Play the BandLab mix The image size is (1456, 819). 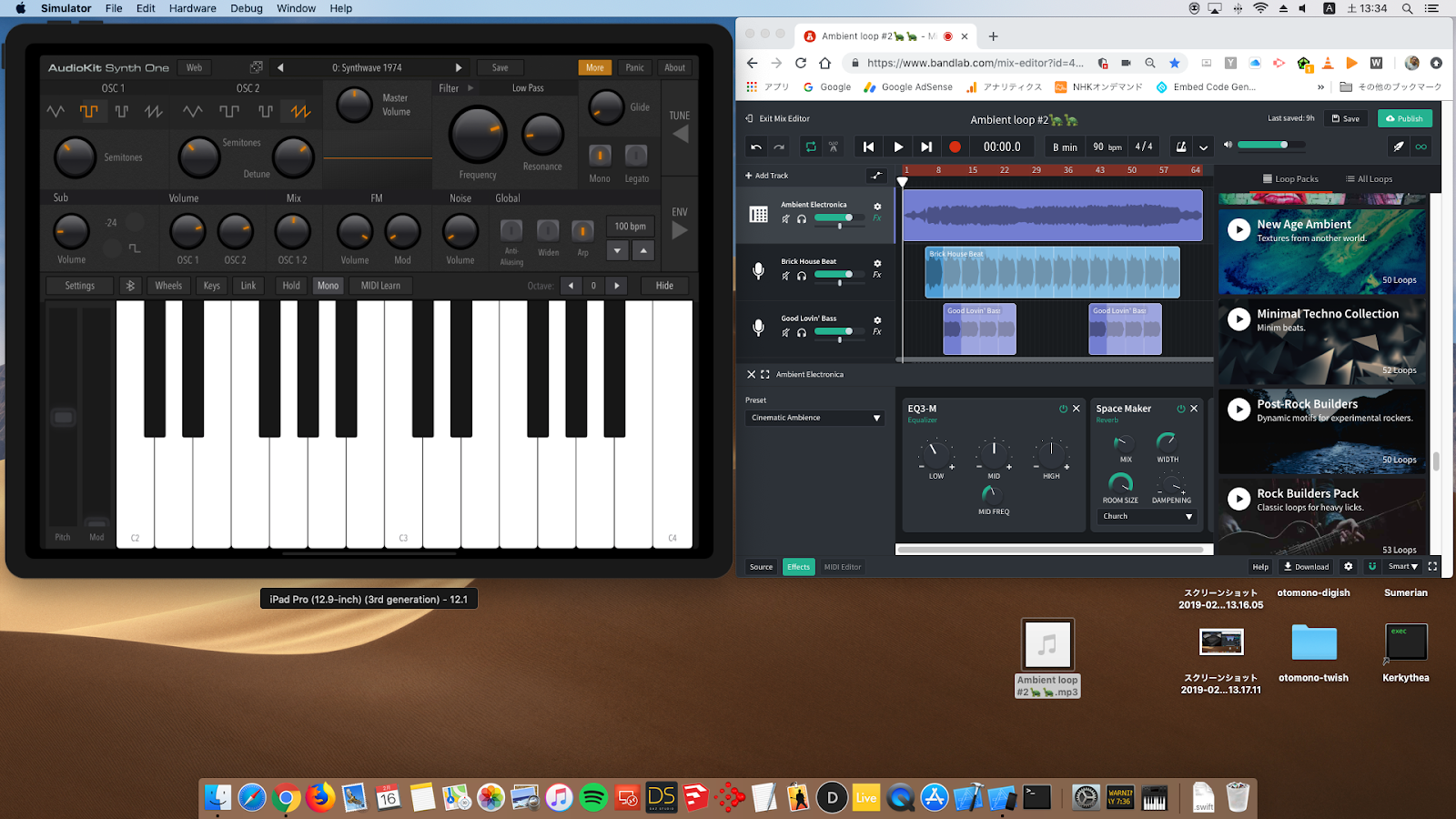tap(898, 147)
